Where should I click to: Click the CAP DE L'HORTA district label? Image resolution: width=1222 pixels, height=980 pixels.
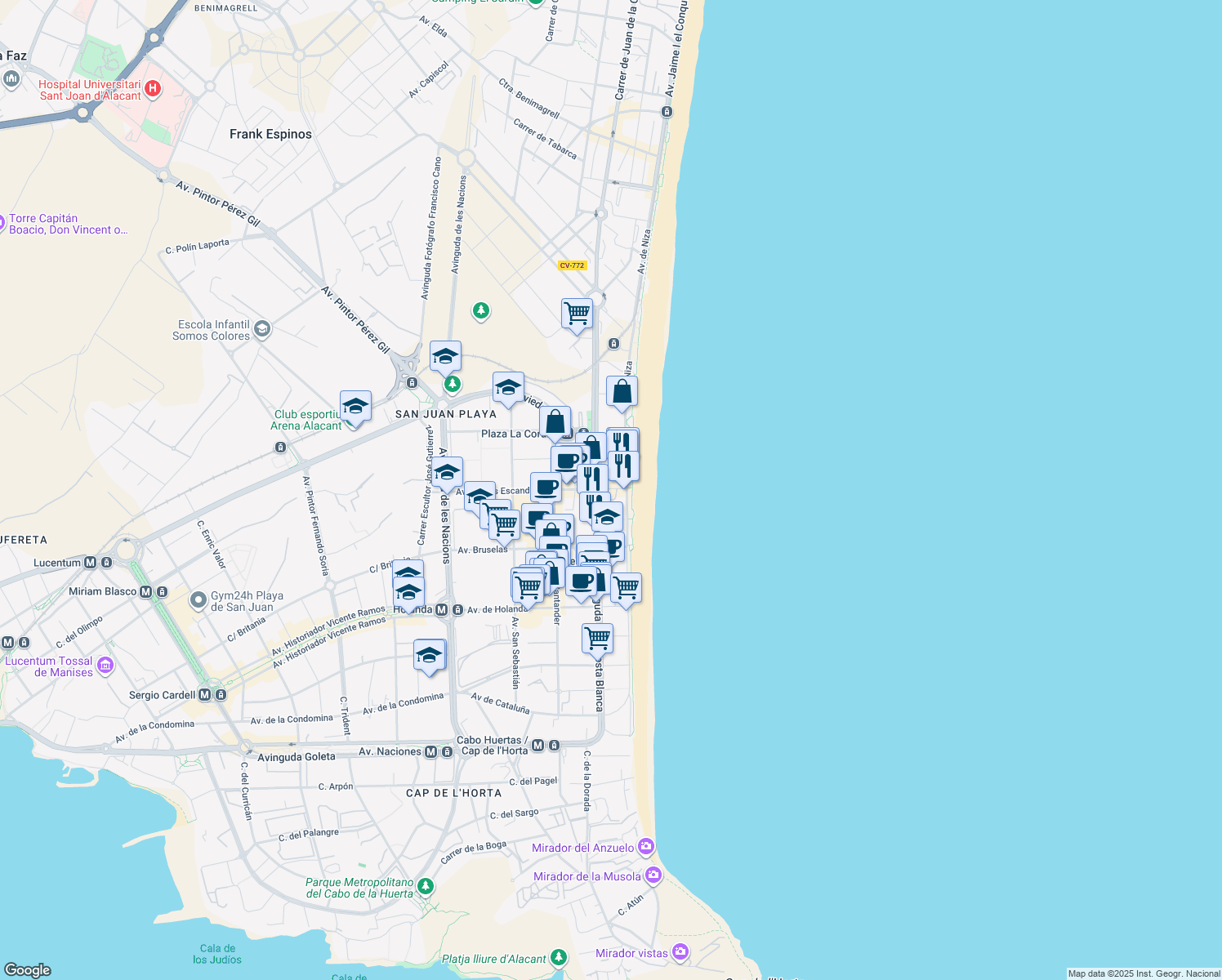point(454,793)
